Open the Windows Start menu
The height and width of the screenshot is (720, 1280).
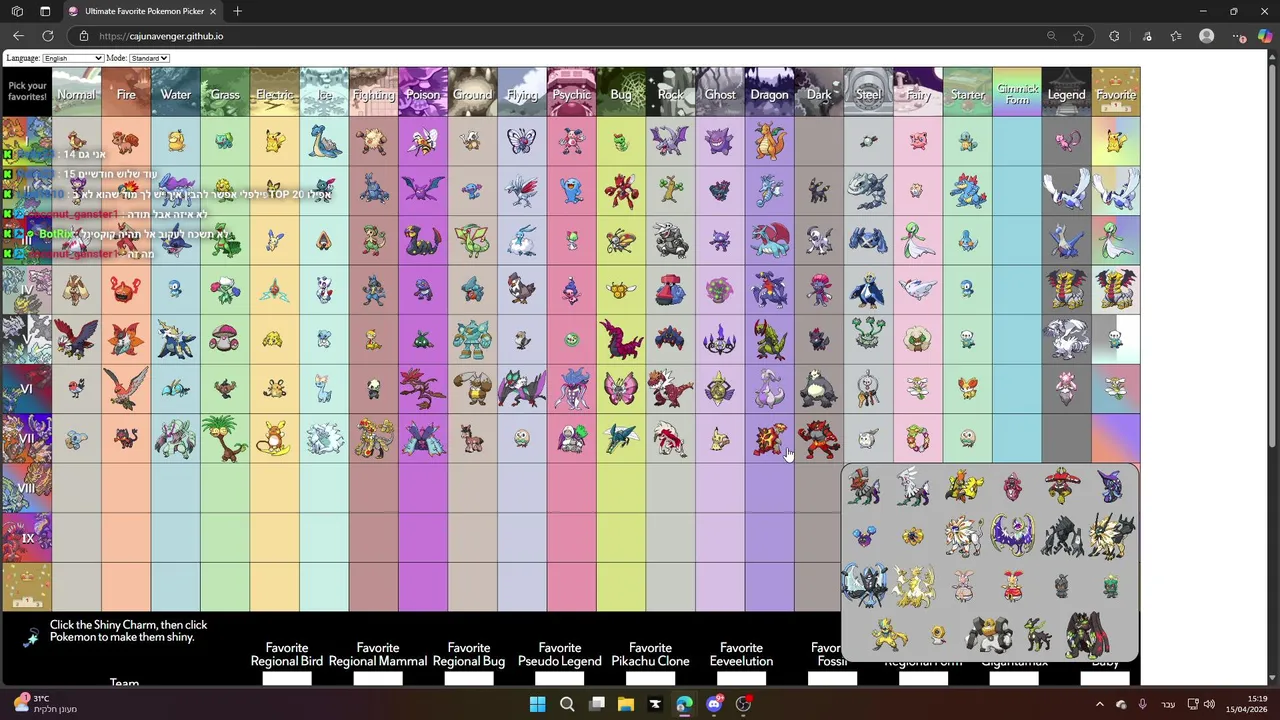click(x=538, y=704)
